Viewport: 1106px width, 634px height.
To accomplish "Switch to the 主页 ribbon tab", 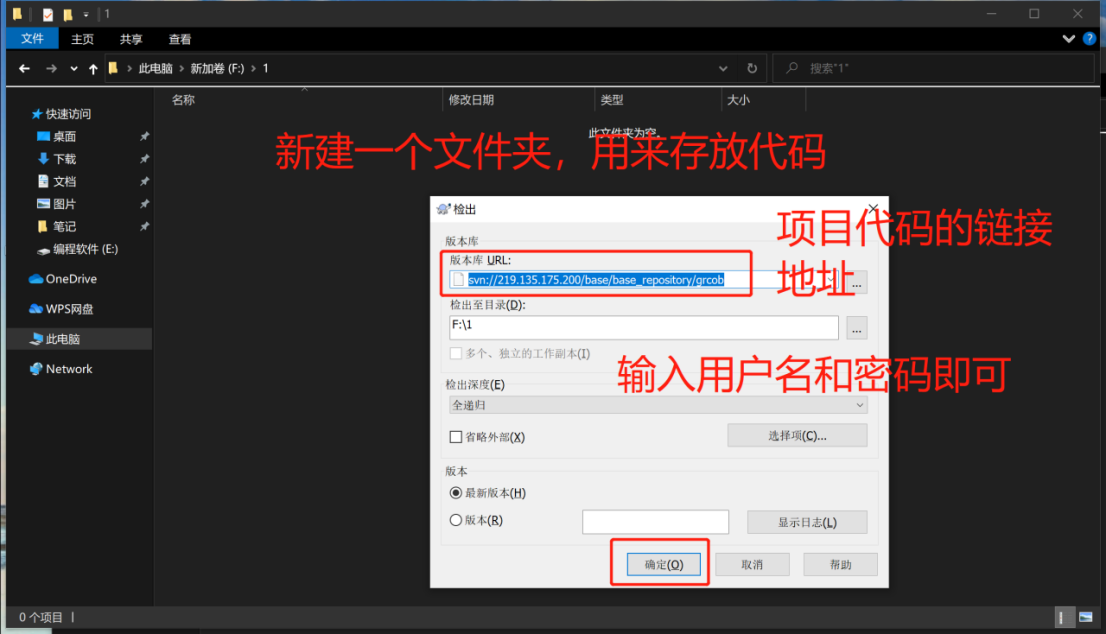I will pyautogui.click(x=83, y=39).
